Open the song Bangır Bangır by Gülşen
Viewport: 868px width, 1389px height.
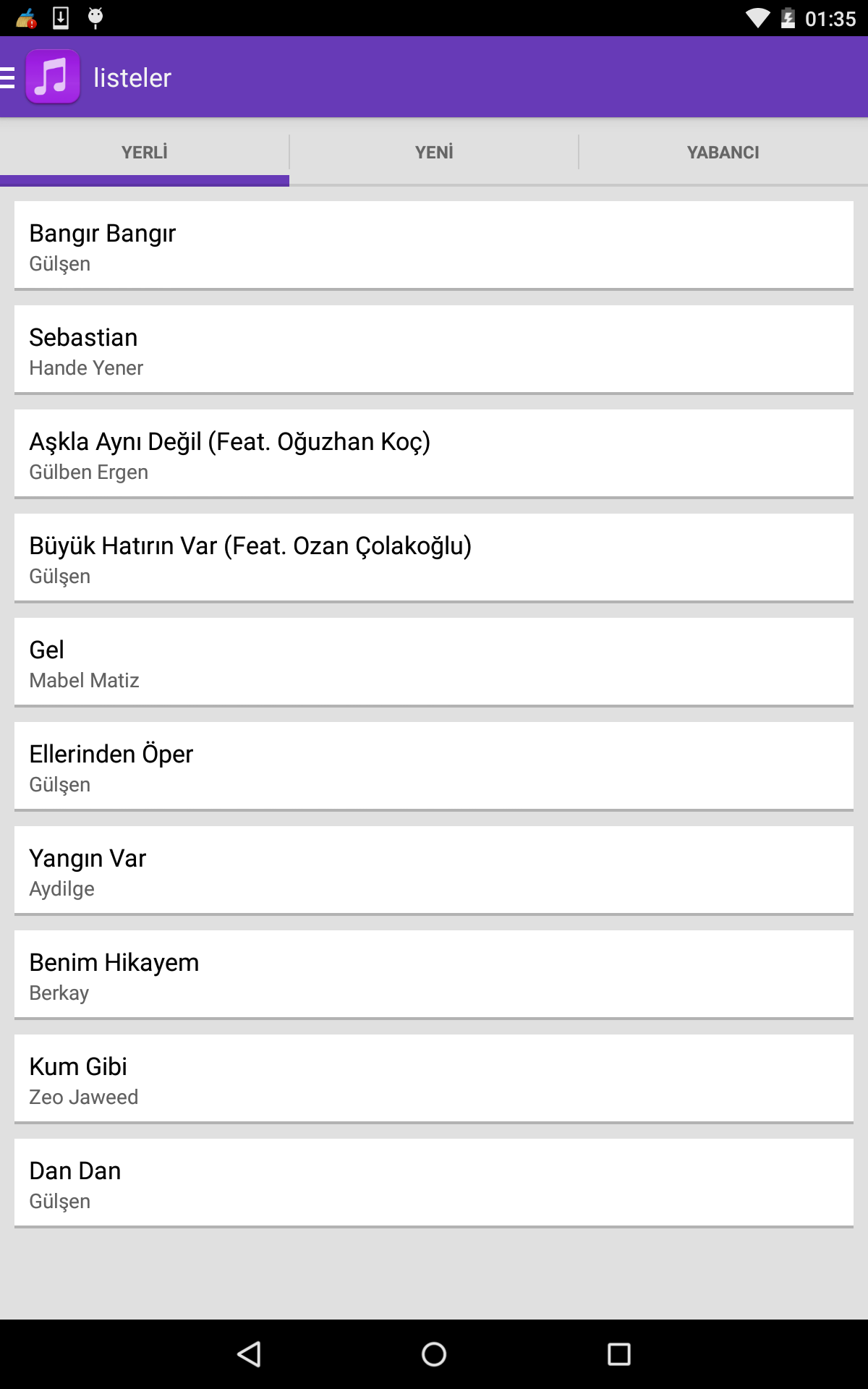pyautogui.click(x=434, y=245)
